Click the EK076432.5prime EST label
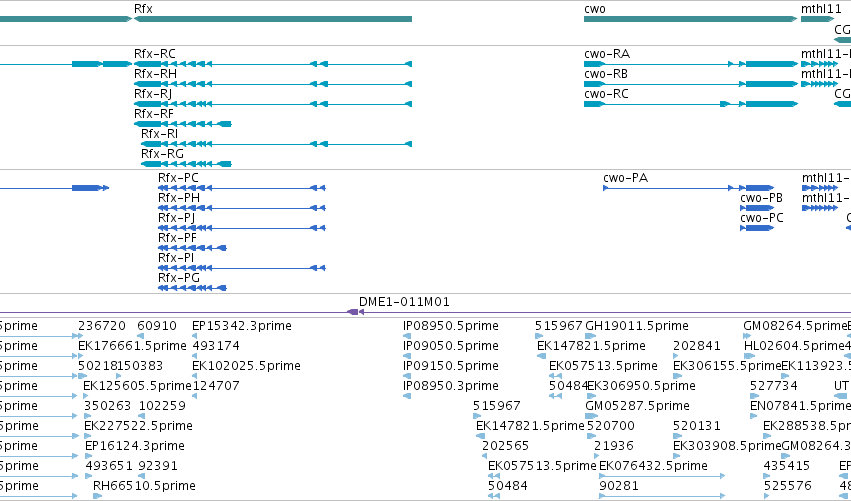 (x=653, y=466)
